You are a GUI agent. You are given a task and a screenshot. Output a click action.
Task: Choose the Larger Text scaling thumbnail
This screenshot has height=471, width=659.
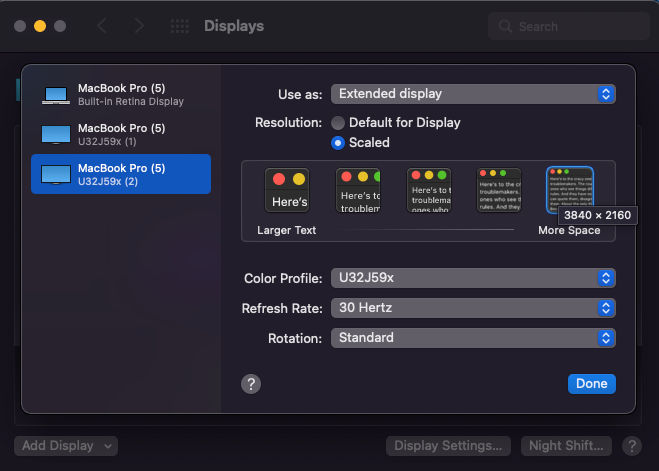coord(287,190)
